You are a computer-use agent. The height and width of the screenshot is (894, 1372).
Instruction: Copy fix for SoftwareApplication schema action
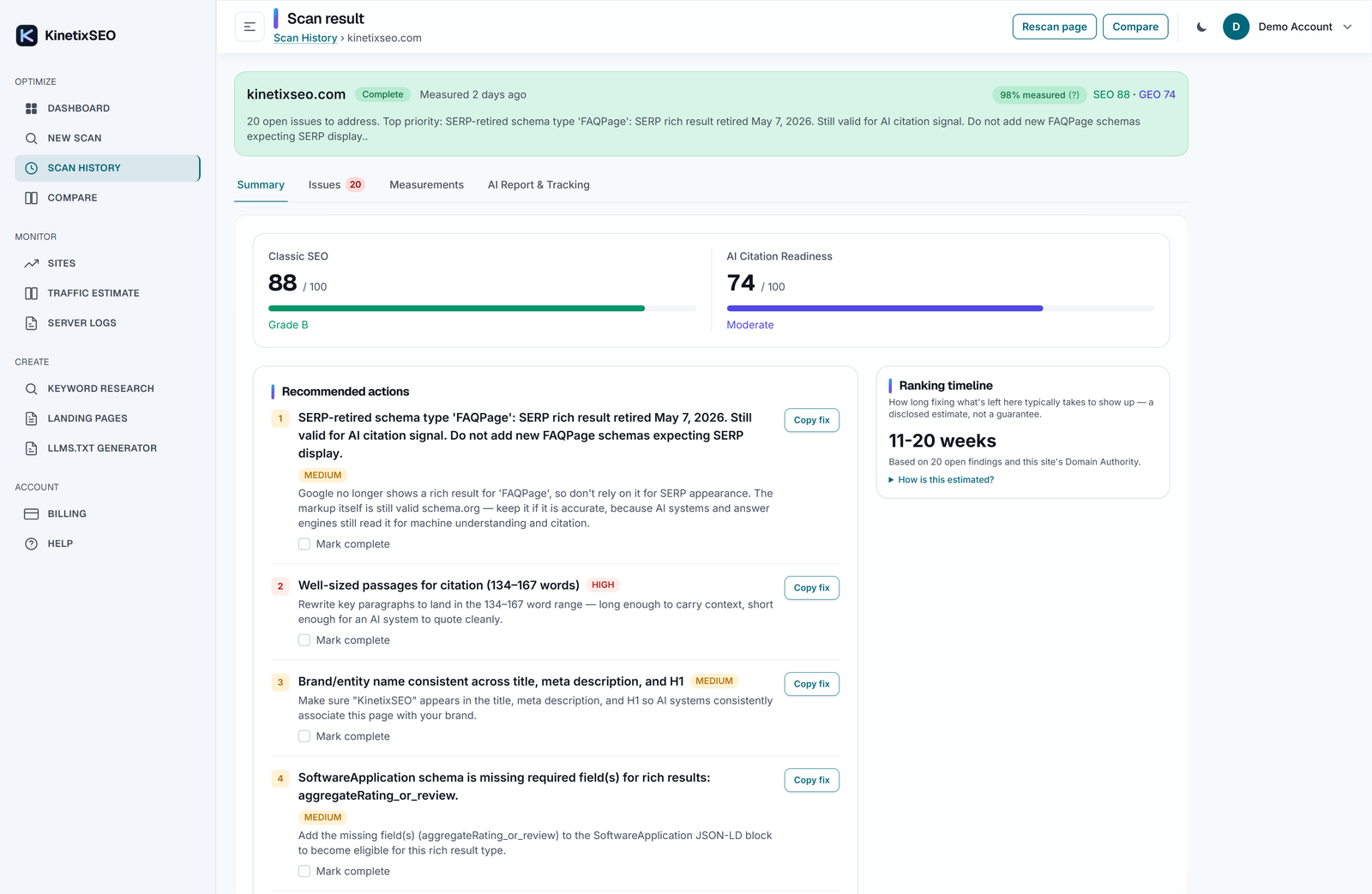coord(811,780)
